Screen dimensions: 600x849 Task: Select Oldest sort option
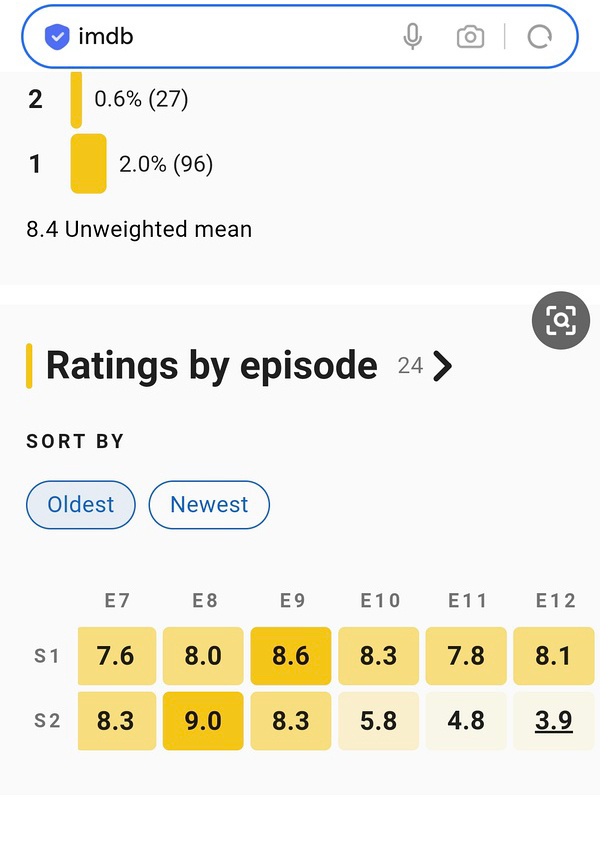click(81, 505)
